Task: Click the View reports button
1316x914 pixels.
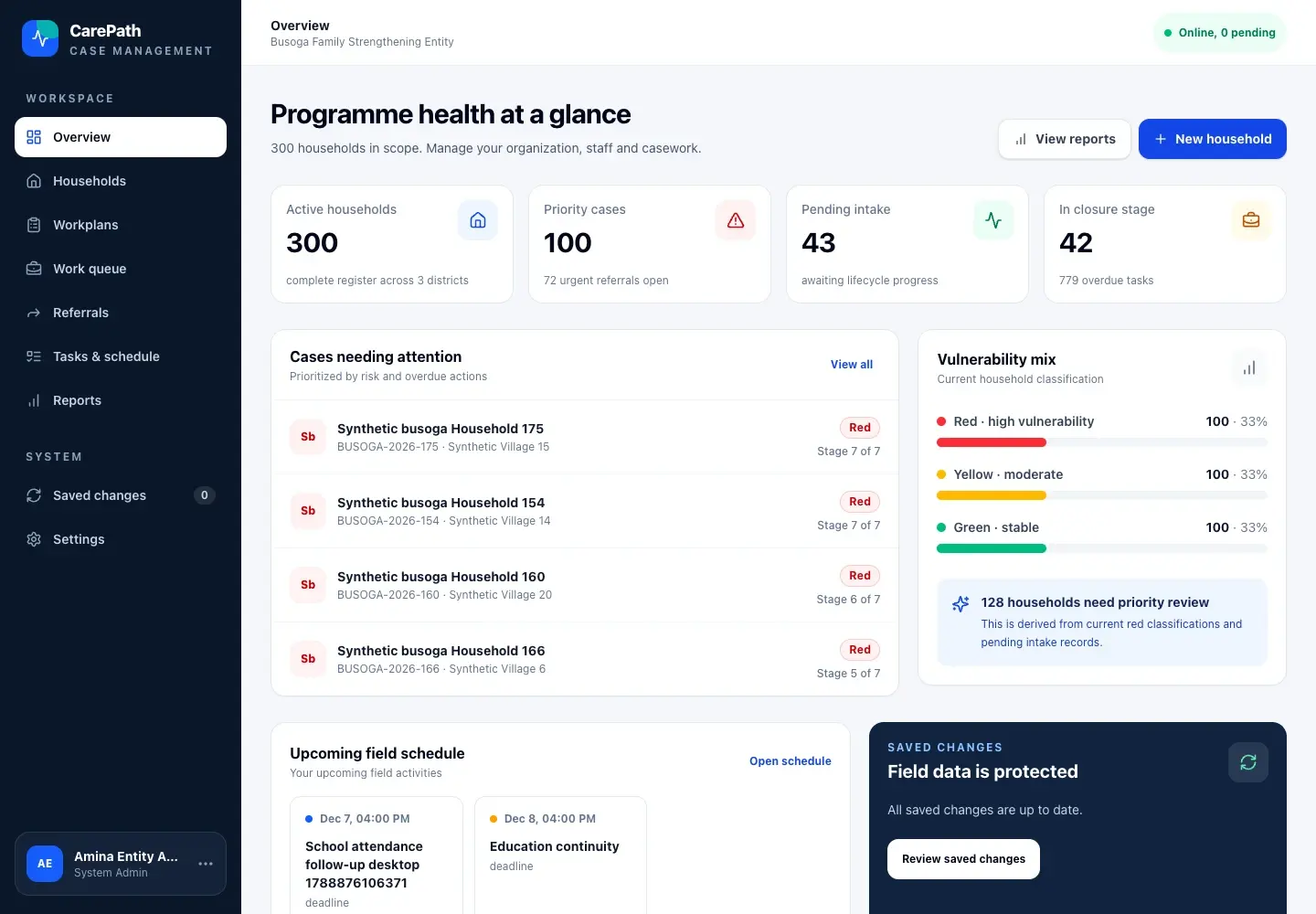Action: coord(1065,139)
